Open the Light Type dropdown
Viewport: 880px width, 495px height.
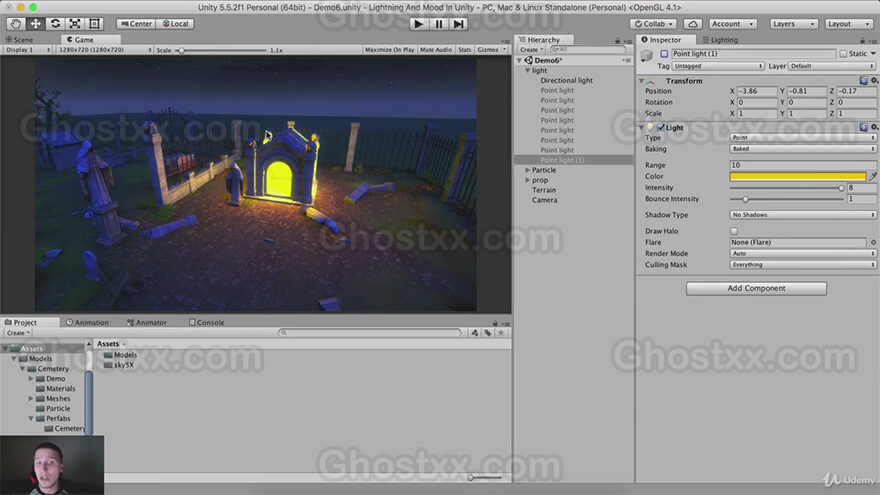point(803,138)
